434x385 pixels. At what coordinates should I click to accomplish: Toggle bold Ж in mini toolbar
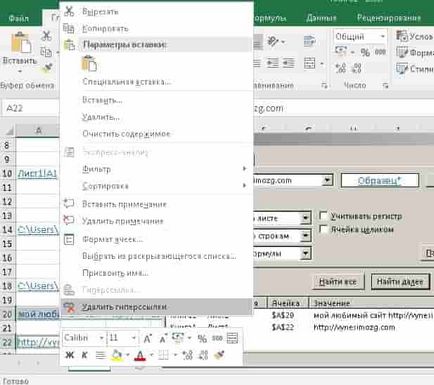coord(70,355)
